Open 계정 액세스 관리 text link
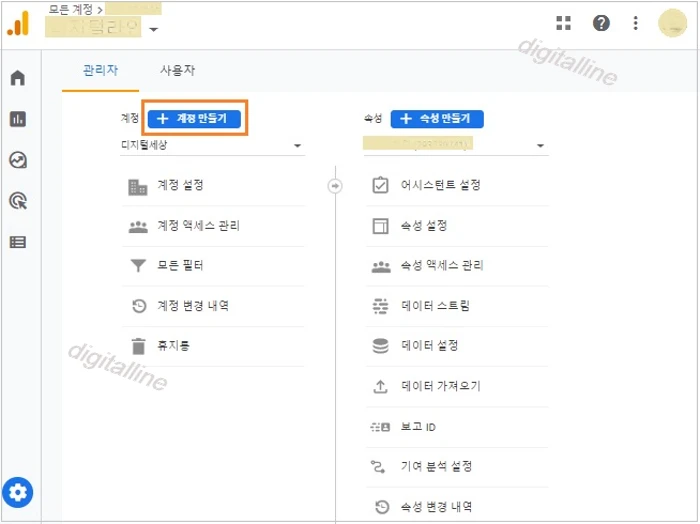 pyautogui.click(x=199, y=225)
